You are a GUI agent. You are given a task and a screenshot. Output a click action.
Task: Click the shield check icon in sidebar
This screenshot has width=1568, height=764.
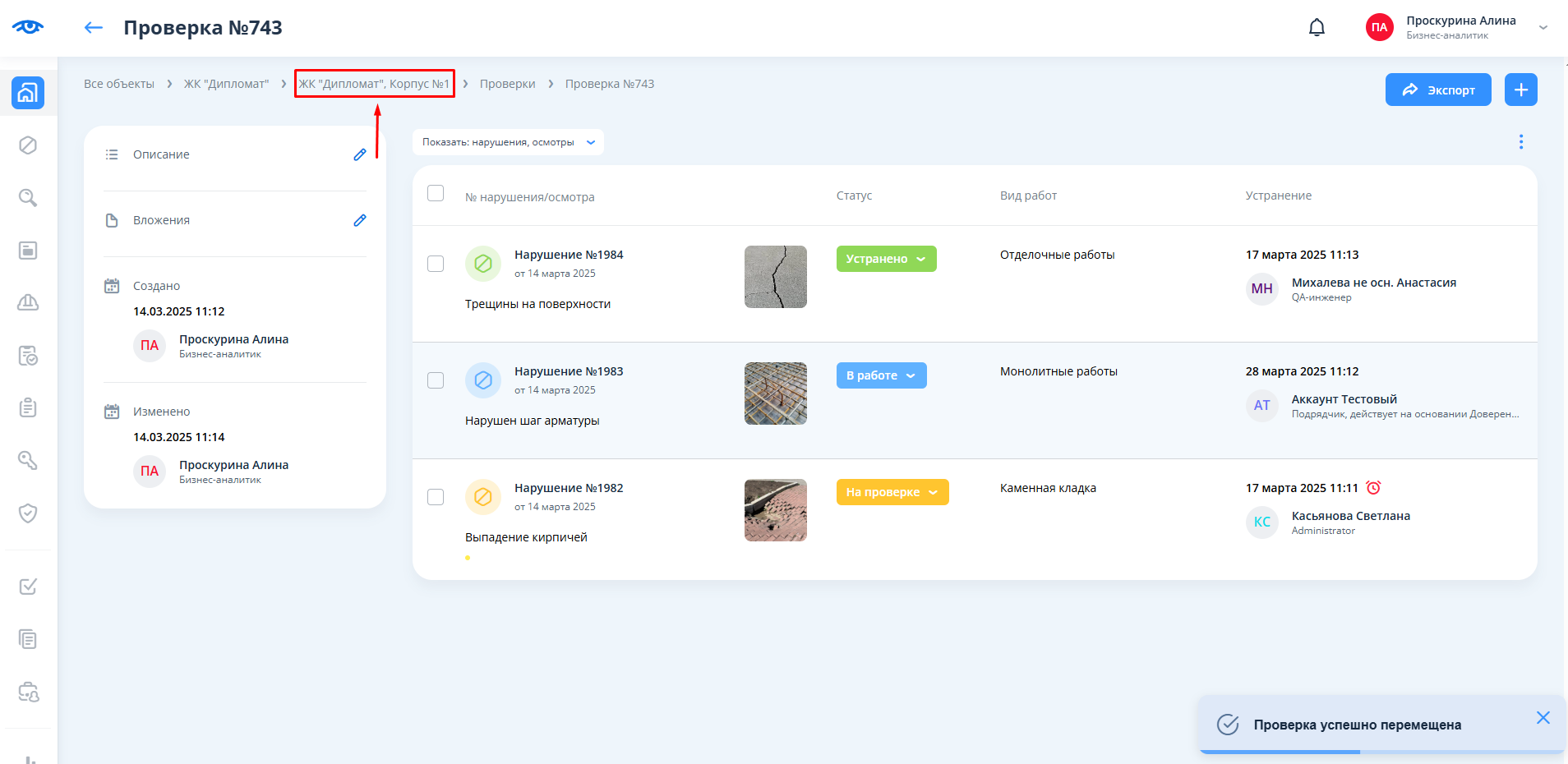[x=28, y=513]
